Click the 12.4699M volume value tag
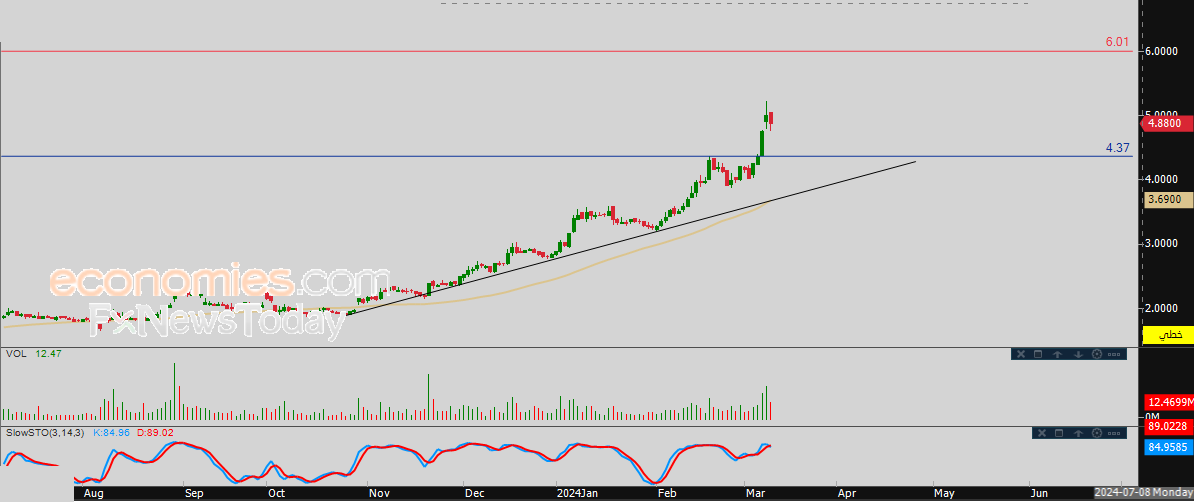Image resolution: width=1194 pixels, height=502 pixels. tap(1168, 401)
